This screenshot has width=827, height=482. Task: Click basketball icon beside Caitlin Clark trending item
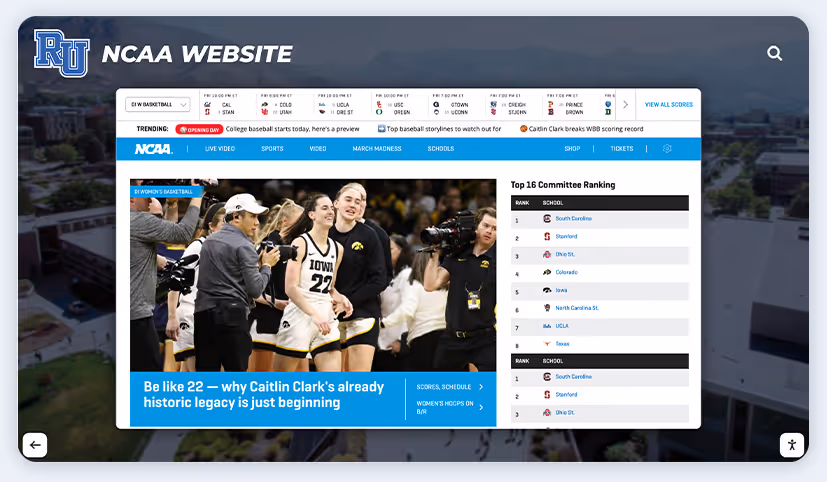[x=523, y=129]
